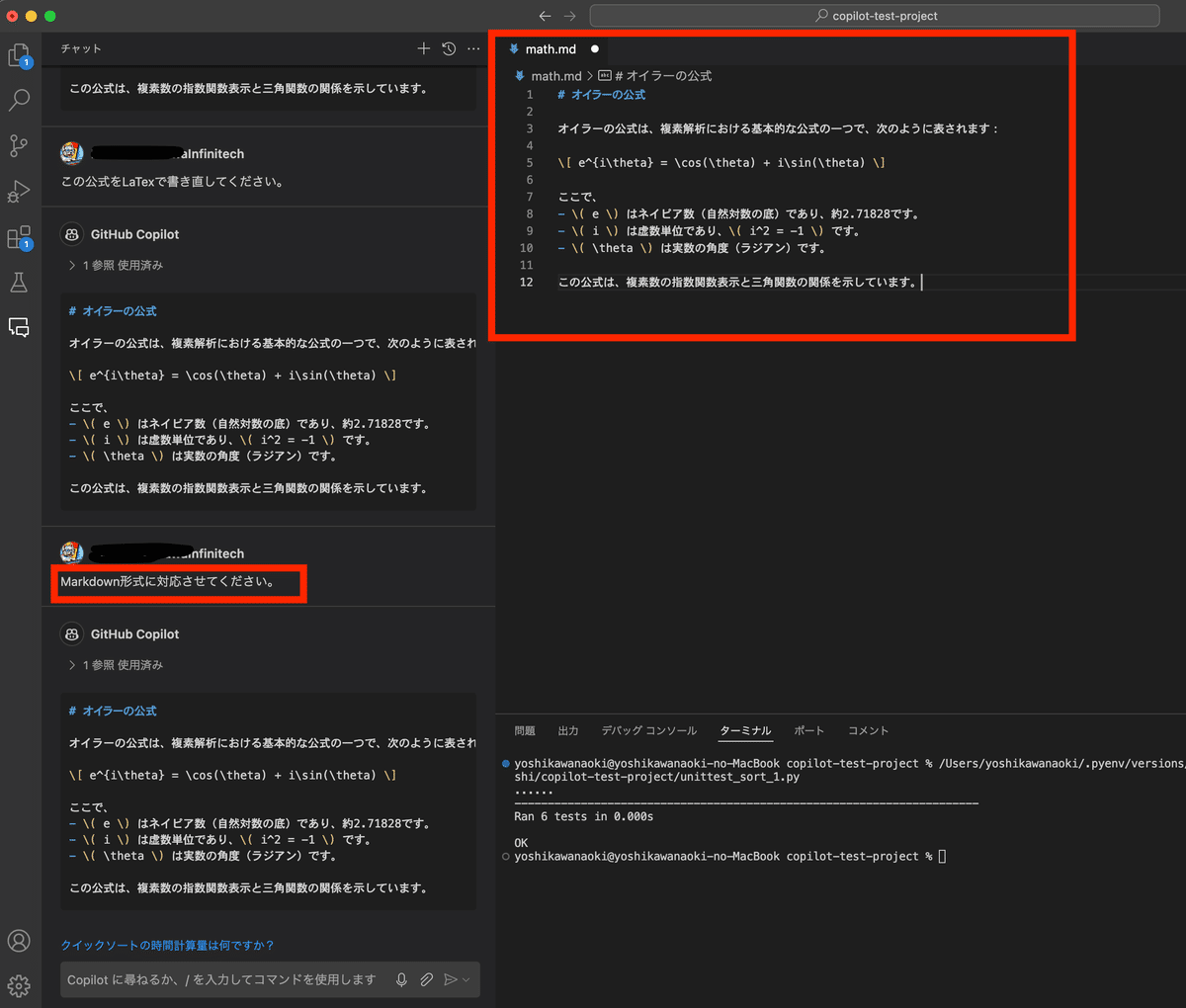Open send options dropdown arrow
Screen dimensions: 1186x1008
point(466,979)
